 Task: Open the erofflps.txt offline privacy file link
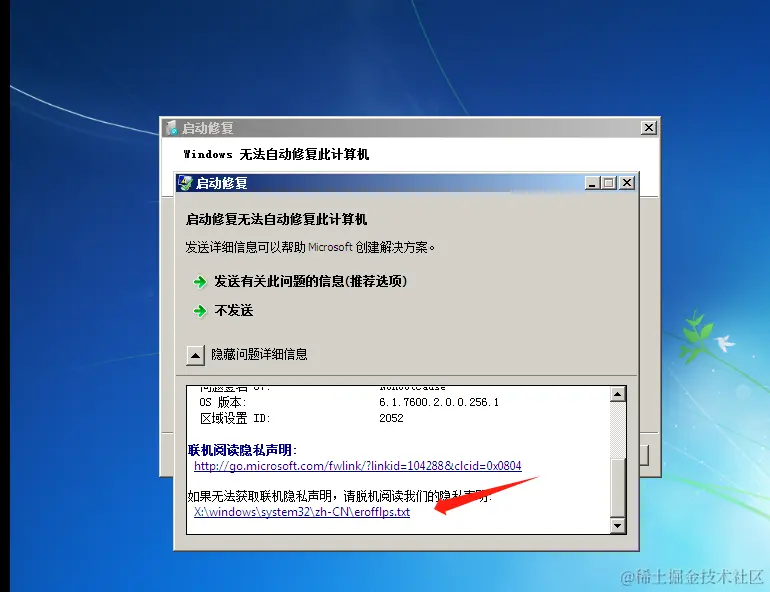point(302,512)
